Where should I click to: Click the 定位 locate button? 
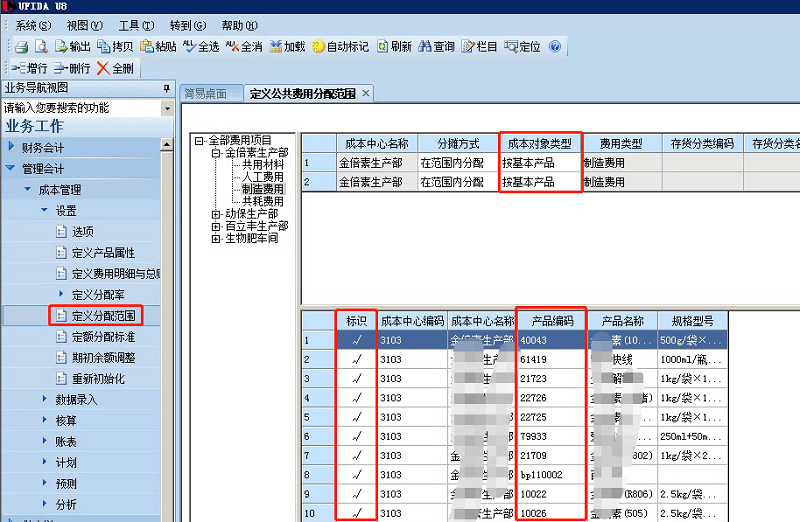pyautogui.click(x=522, y=47)
